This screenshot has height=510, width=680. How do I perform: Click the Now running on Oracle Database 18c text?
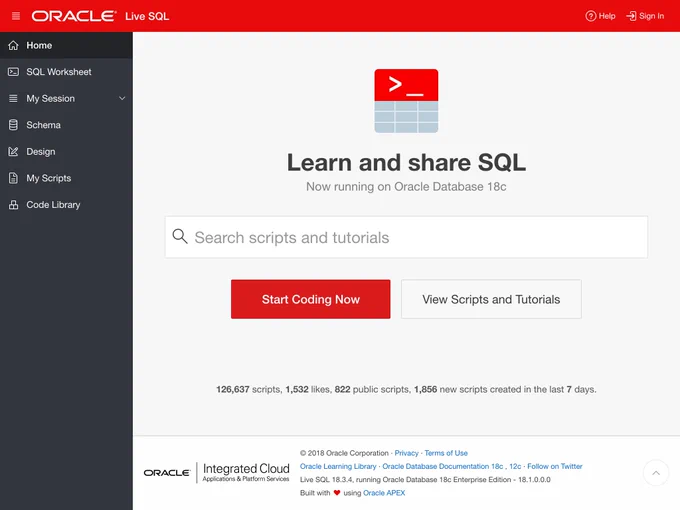click(406, 186)
